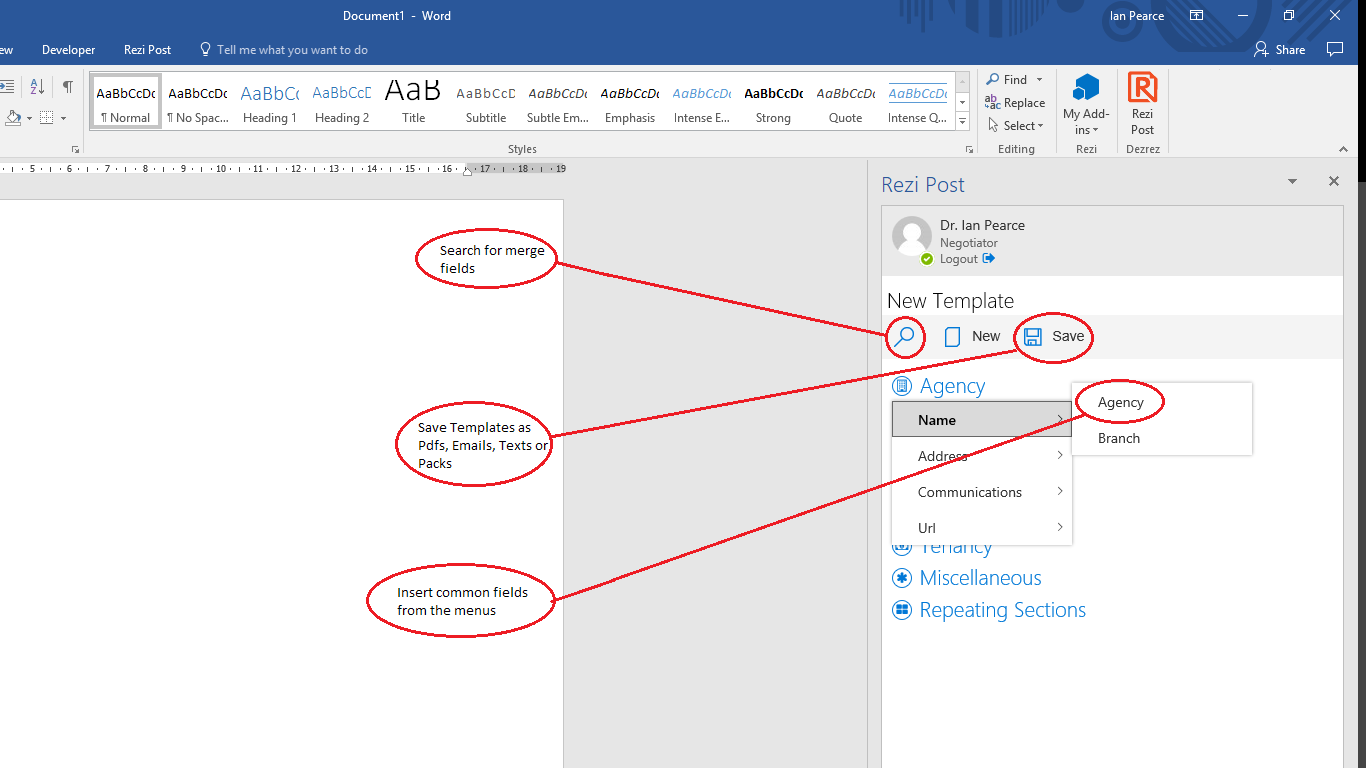1366x768 pixels.
Task: Open the Paragraph settings dialog launcher
Action: (75, 150)
